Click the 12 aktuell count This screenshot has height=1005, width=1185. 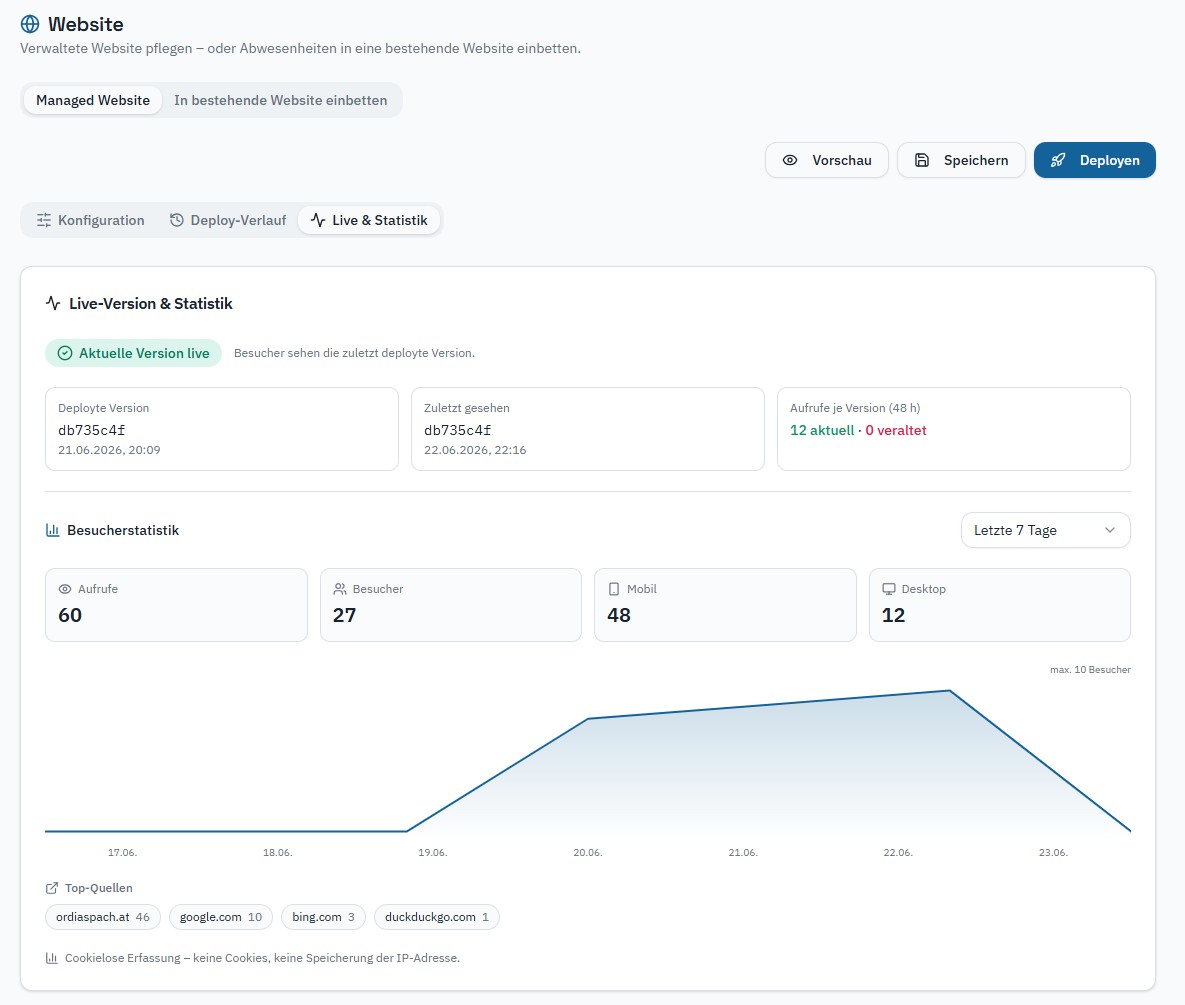click(x=822, y=430)
